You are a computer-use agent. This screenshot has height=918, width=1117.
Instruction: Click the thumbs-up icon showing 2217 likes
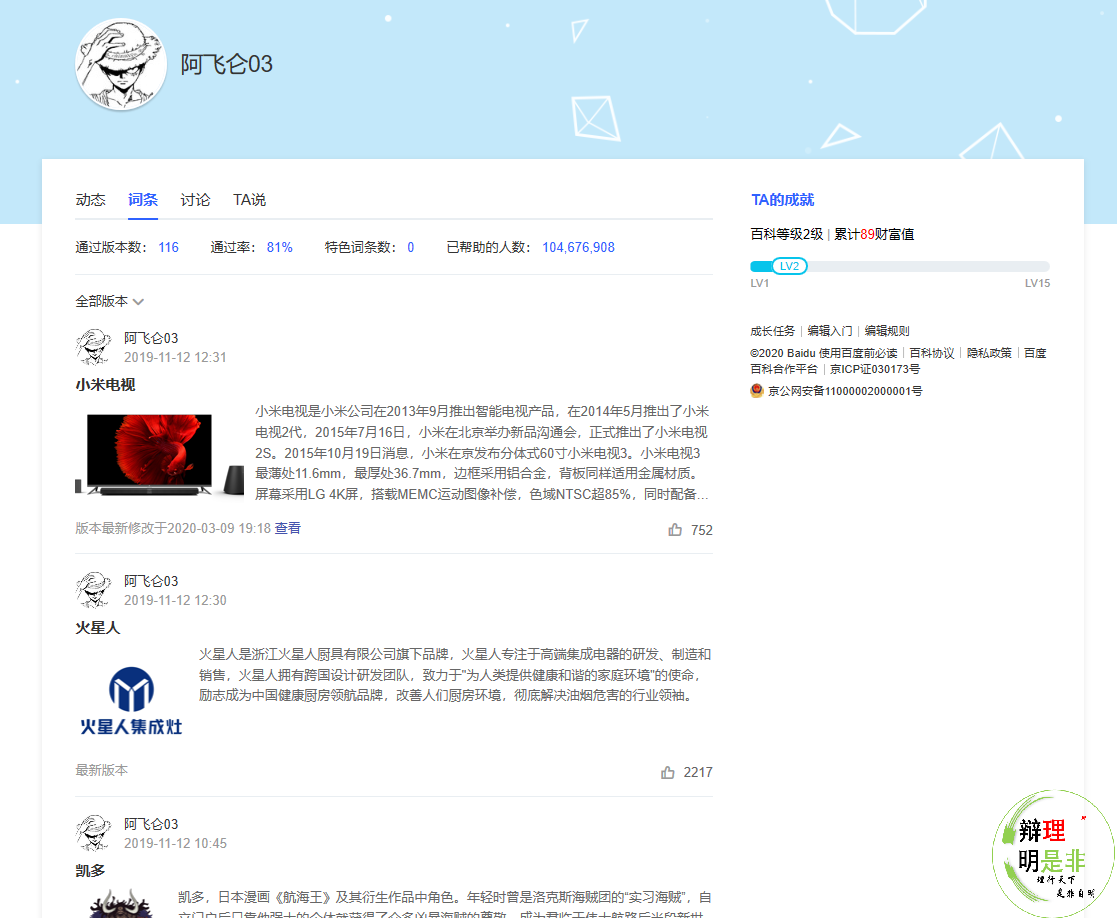pos(668,772)
